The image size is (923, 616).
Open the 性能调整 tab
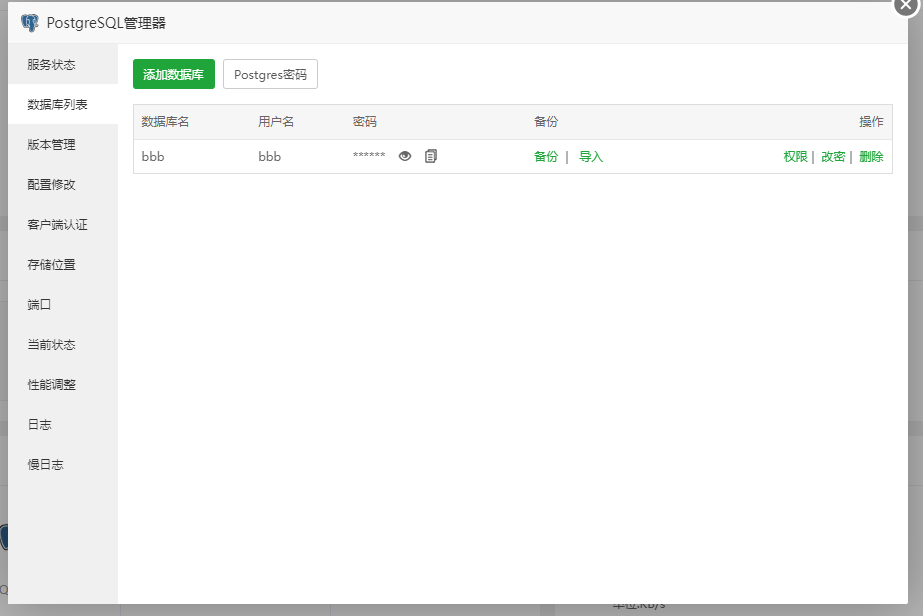point(63,385)
